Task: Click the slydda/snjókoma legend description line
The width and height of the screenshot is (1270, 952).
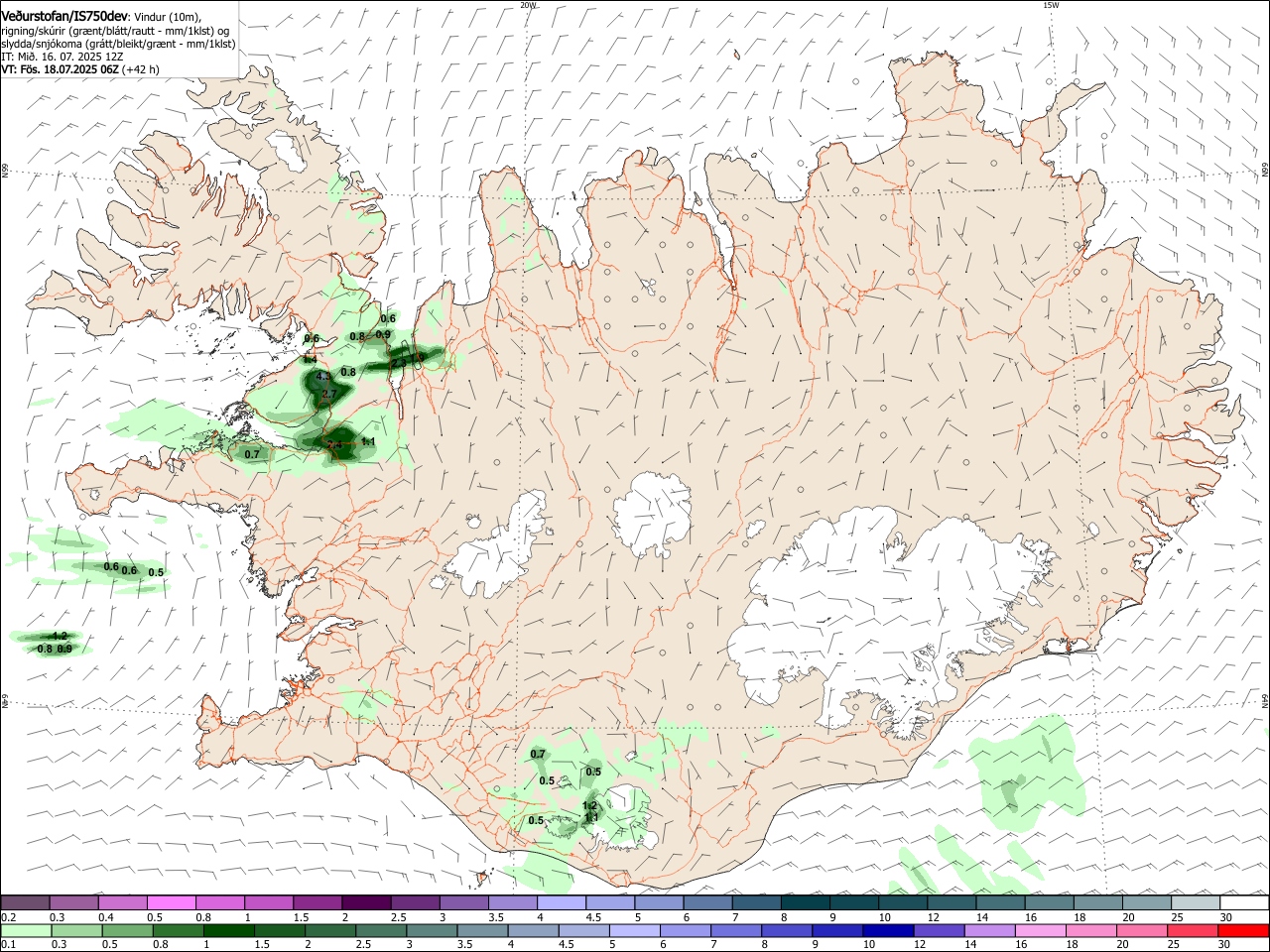Action: 118,44
